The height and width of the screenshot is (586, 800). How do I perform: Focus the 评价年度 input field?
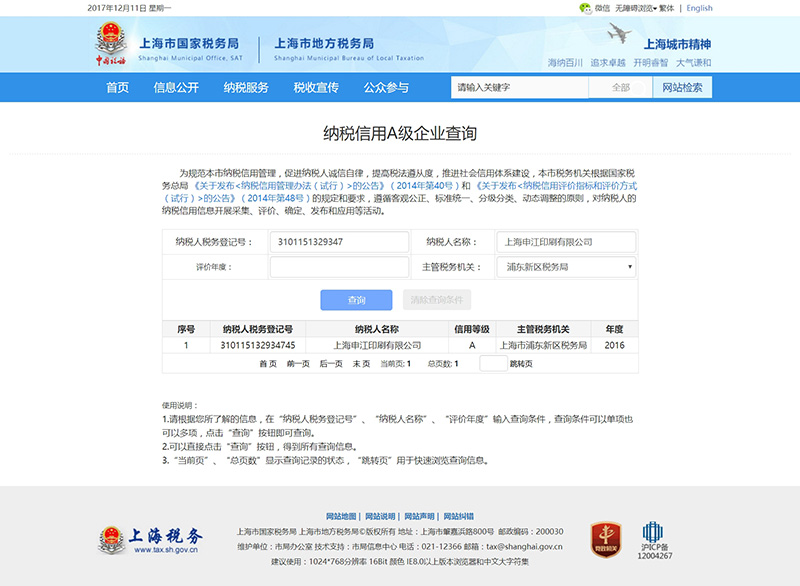[339, 267]
